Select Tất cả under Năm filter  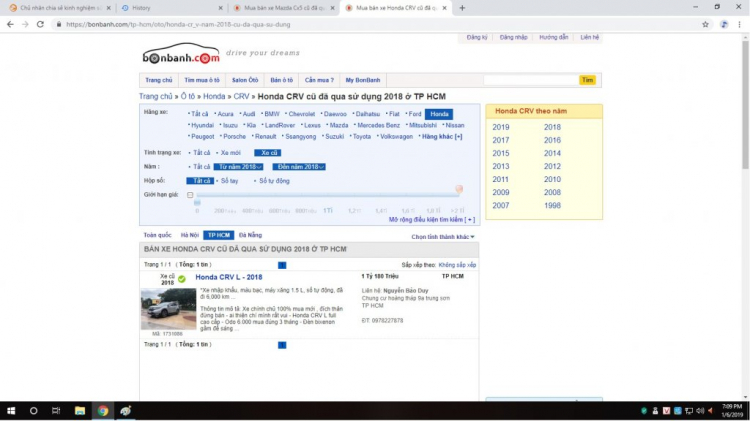pyautogui.click(x=201, y=166)
